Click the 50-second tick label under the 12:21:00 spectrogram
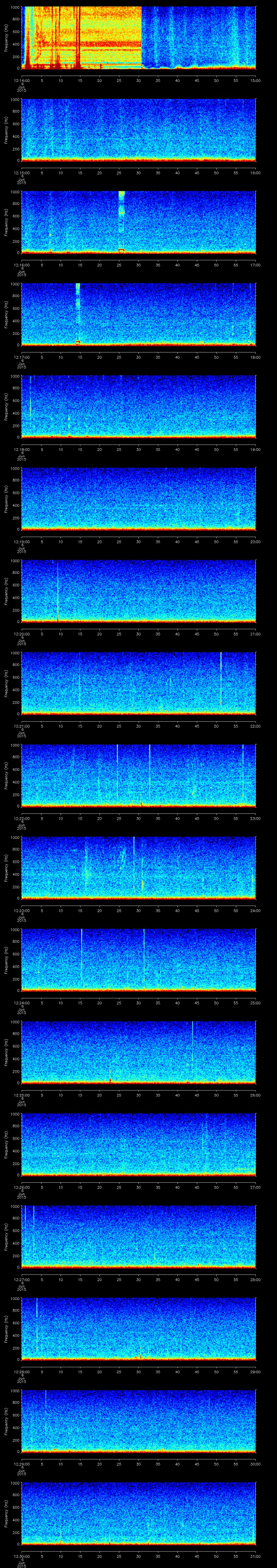The height and width of the screenshot is (1568, 277). tap(216, 726)
